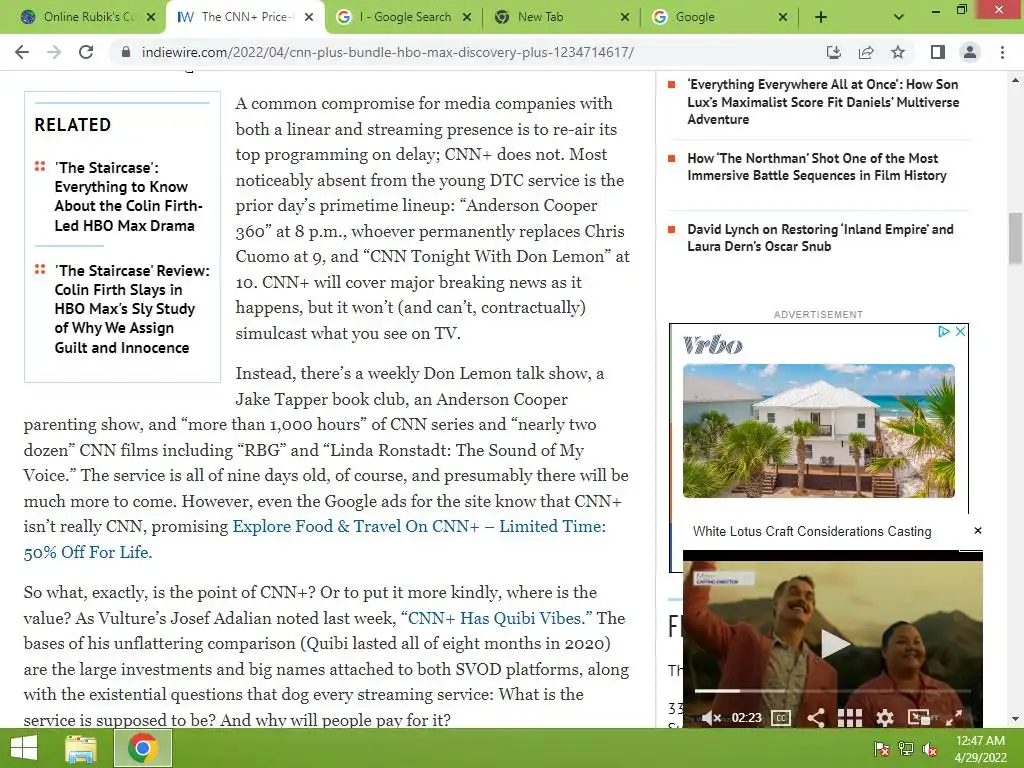Seek on the video progress bar

click(x=833, y=690)
